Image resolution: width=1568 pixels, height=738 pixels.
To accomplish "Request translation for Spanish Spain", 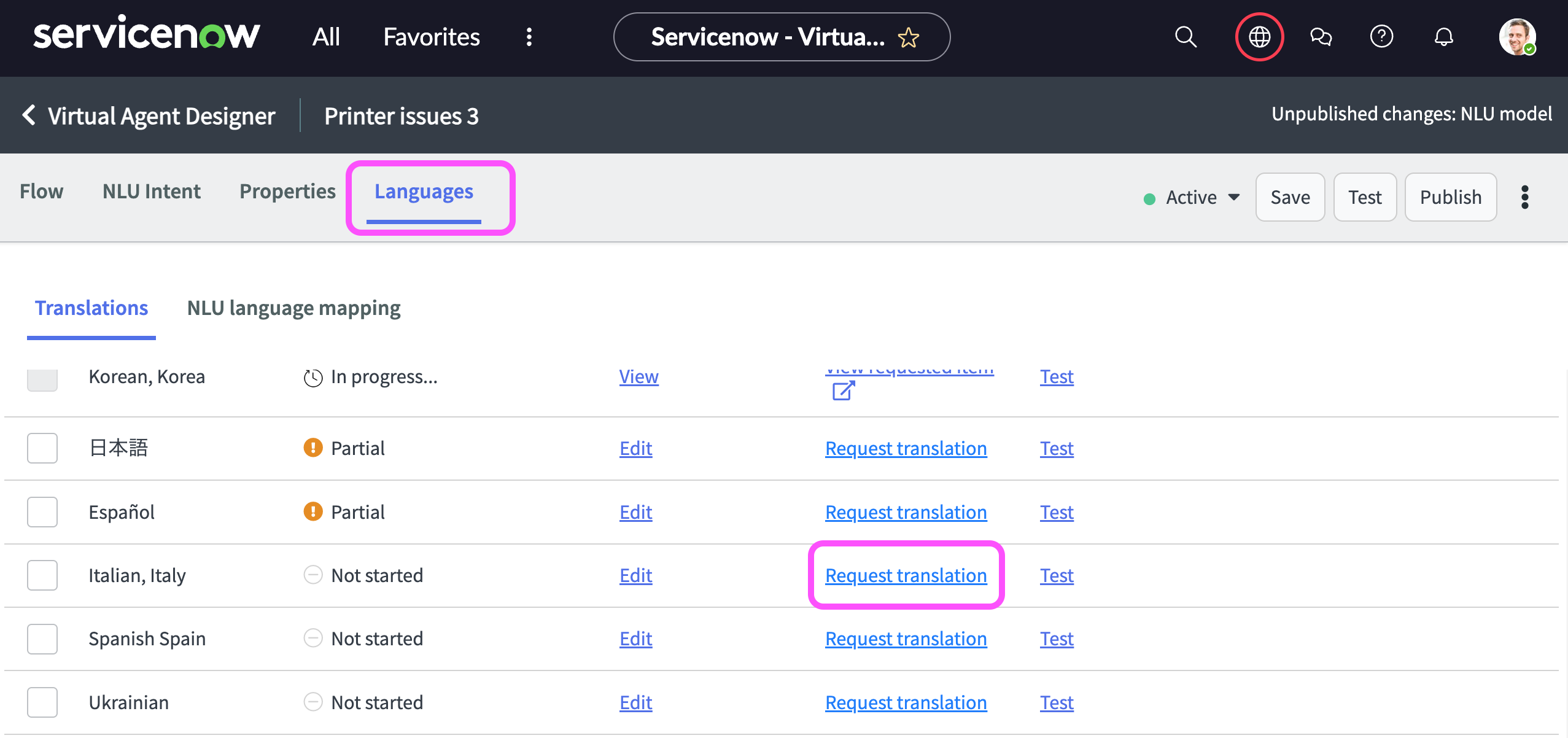I will point(906,639).
